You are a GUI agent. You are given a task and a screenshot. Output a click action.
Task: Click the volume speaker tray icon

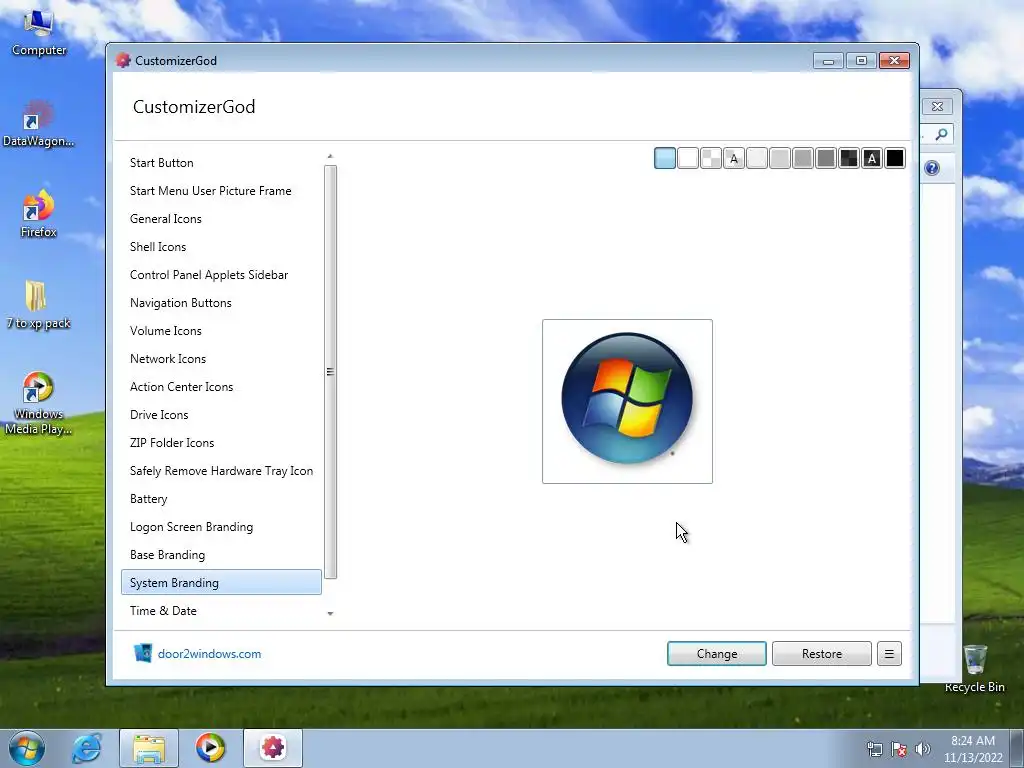click(923, 749)
